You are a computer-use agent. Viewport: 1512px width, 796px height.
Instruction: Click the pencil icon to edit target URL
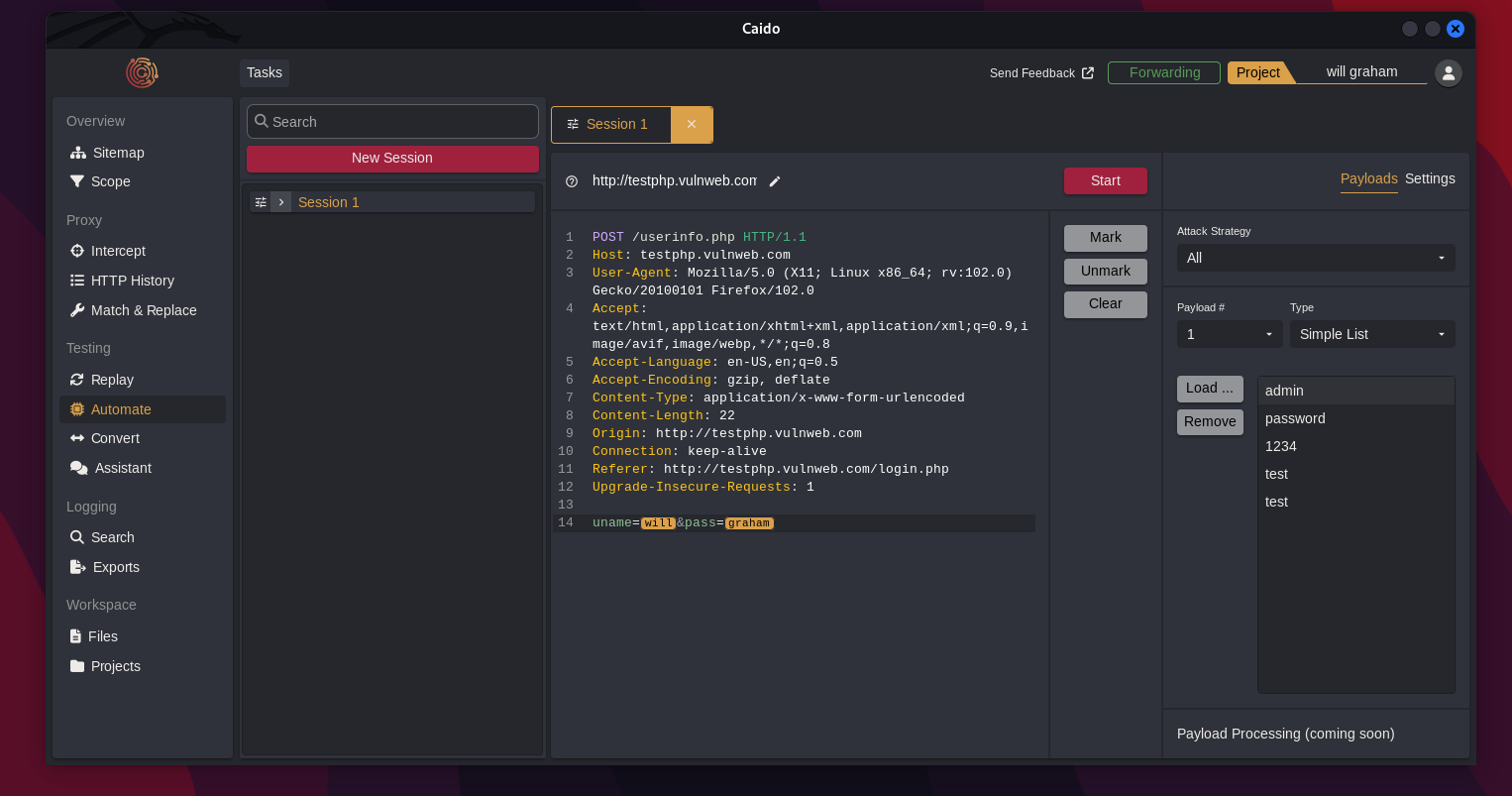click(x=775, y=181)
